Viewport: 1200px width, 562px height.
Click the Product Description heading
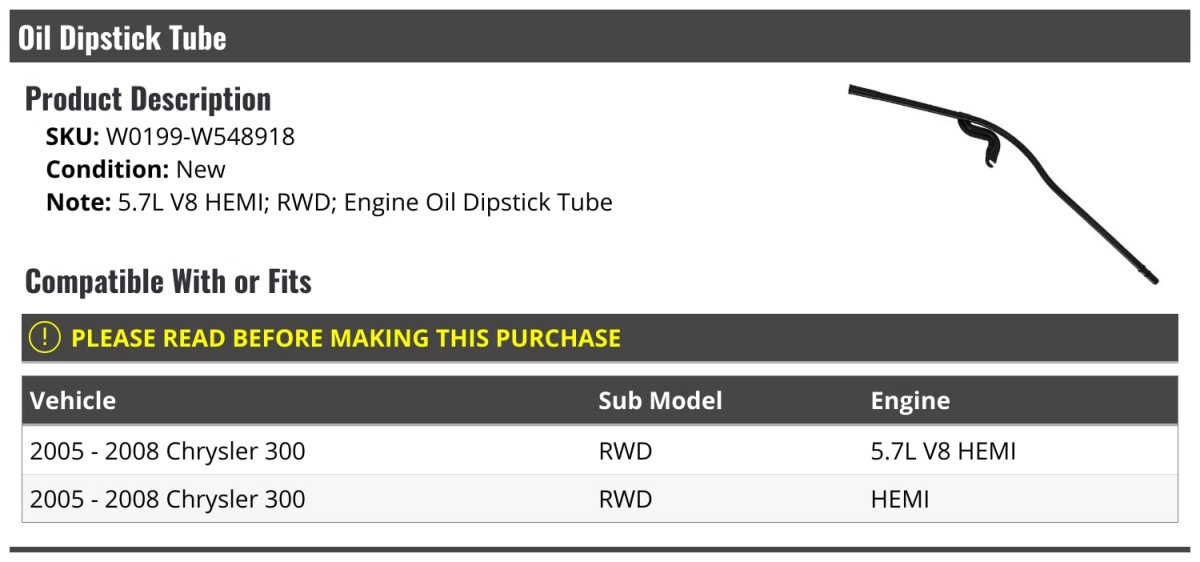[148, 99]
